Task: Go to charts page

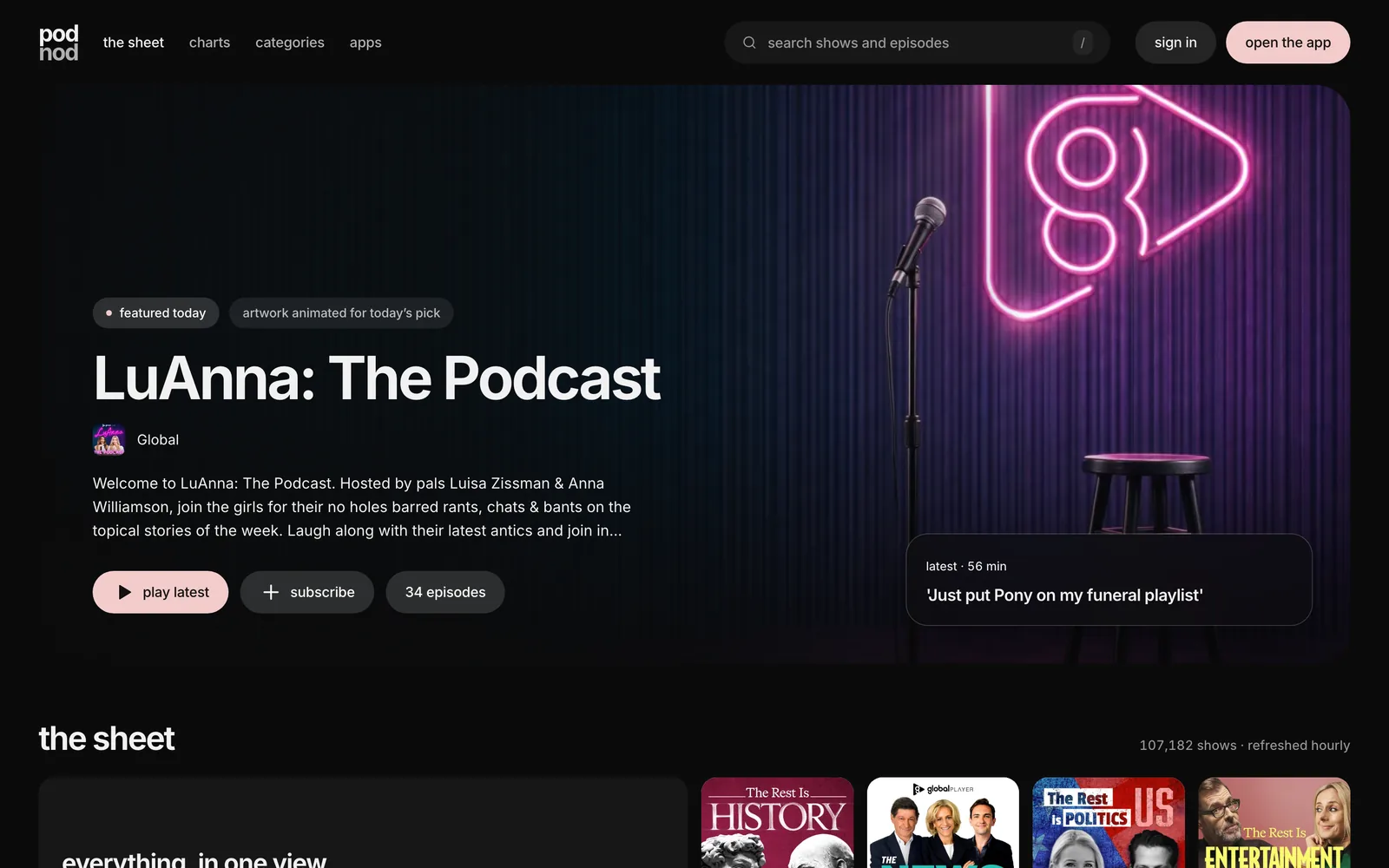Action: [209, 43]
